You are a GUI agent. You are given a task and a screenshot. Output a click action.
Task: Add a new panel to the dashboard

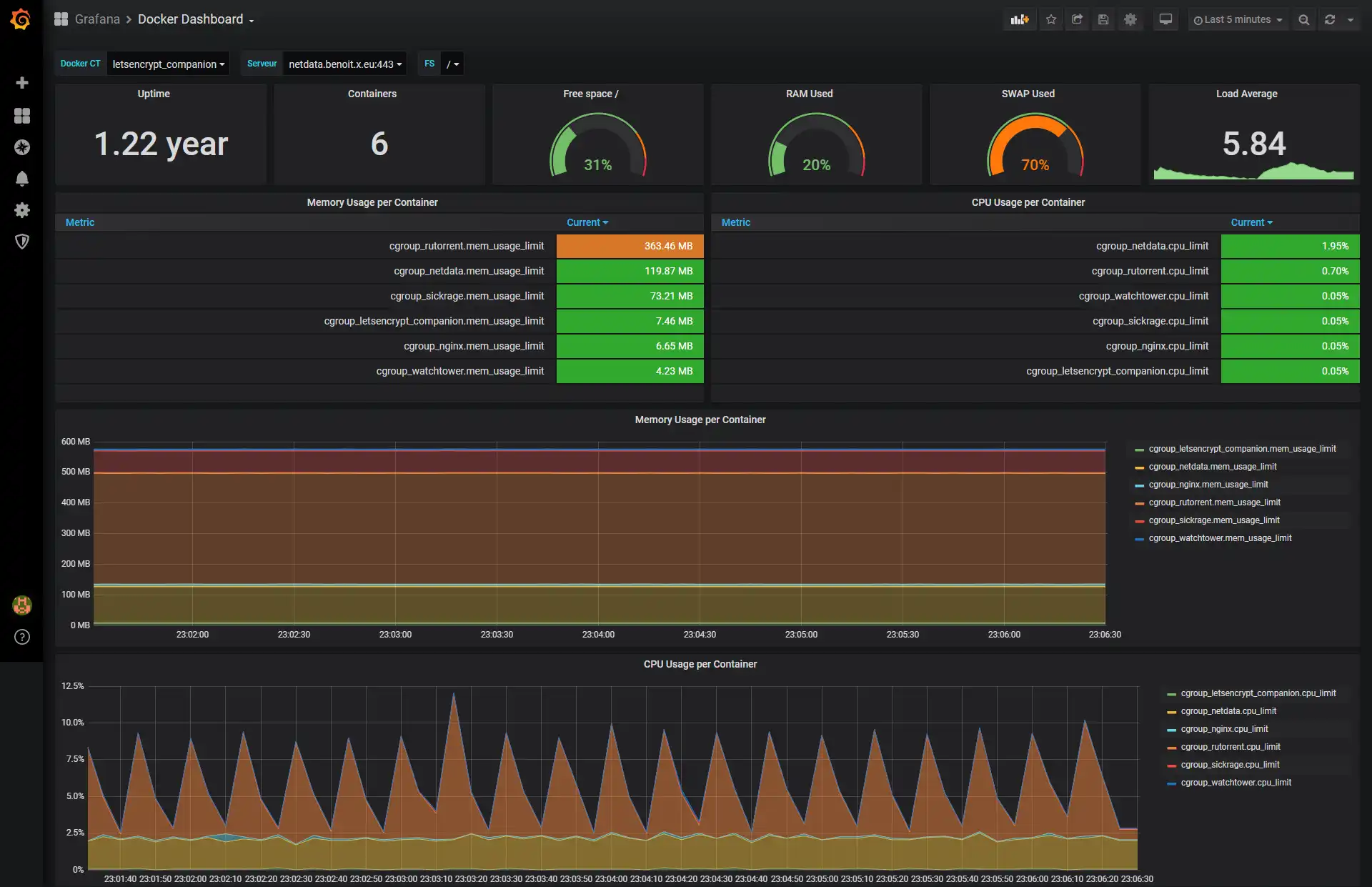1019,19
